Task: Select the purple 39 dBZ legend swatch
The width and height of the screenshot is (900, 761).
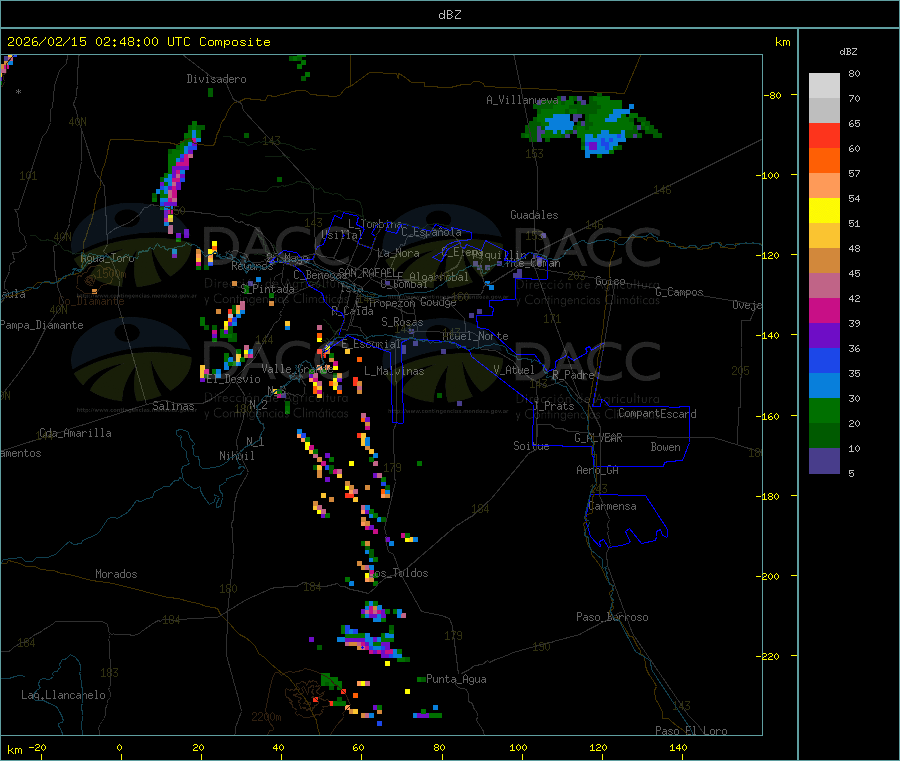Action: [824, 335]
